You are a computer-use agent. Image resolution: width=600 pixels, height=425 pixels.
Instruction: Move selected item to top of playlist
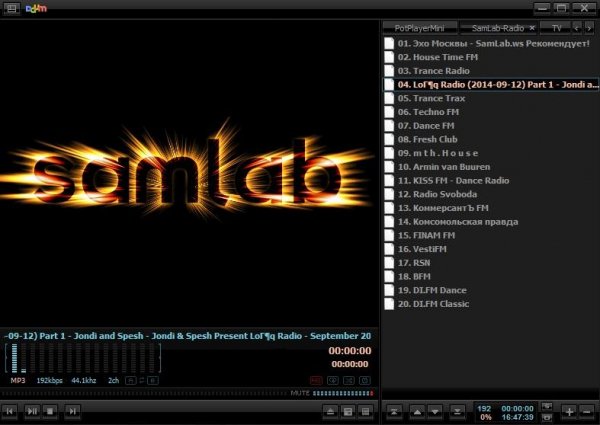394,412
